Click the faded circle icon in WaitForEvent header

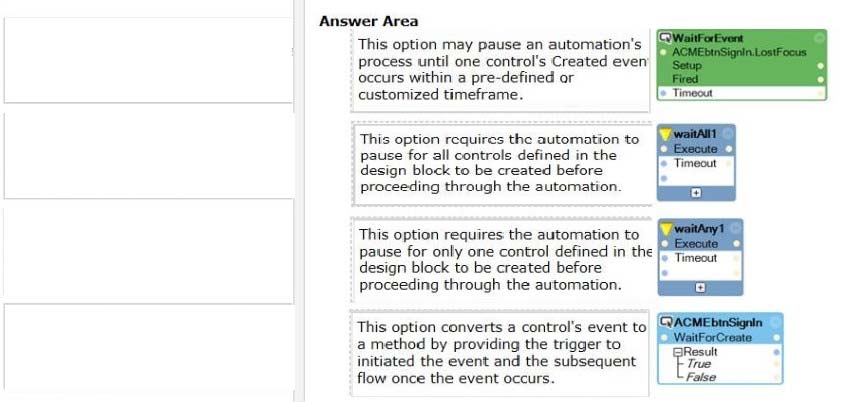tap(819, 38)
